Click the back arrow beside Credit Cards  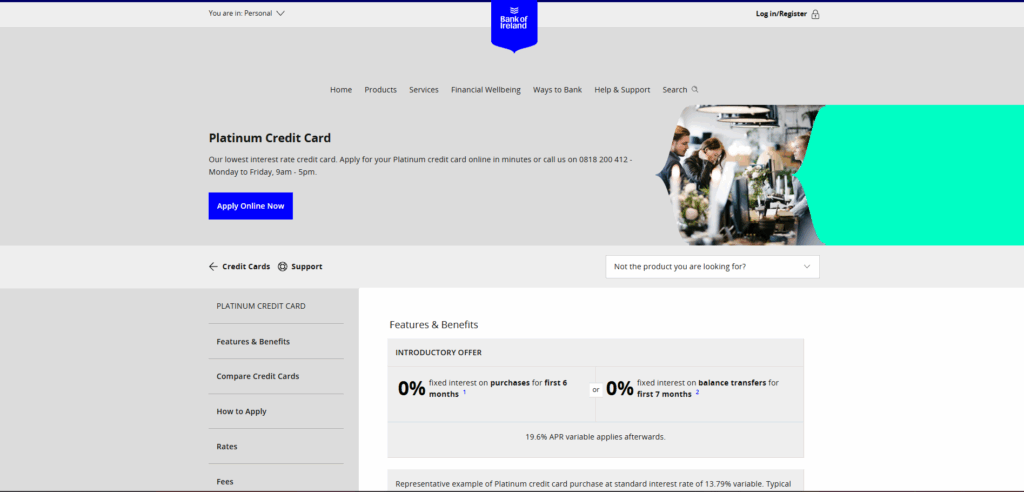point(213,267)
